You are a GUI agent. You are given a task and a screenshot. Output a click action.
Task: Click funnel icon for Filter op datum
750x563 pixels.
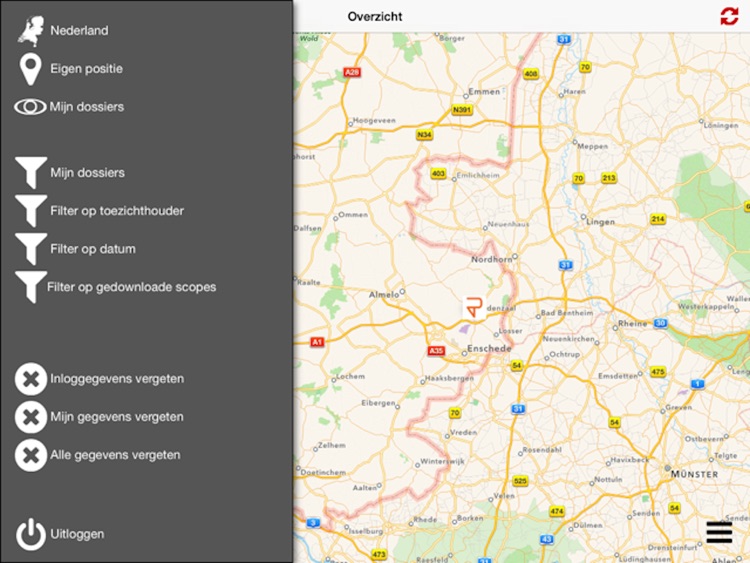(x=31, y=249)
